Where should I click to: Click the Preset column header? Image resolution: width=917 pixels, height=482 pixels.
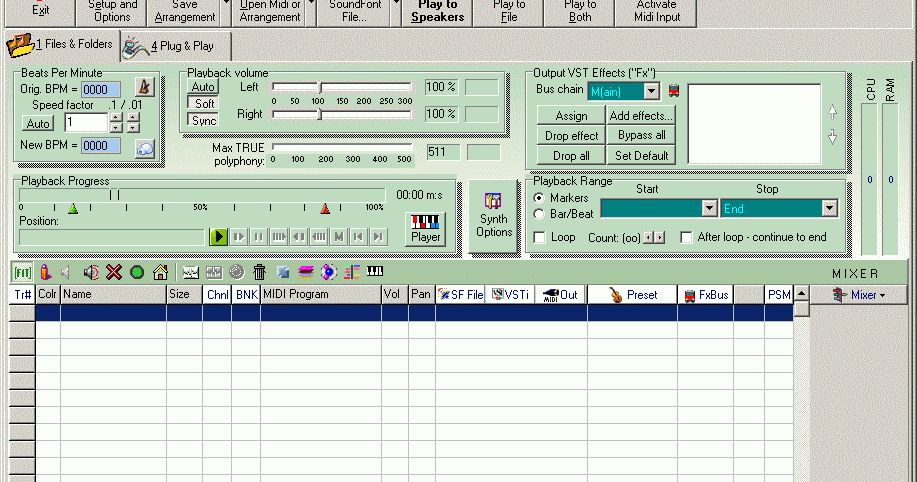pyautogui.click(x=632, y=295)
